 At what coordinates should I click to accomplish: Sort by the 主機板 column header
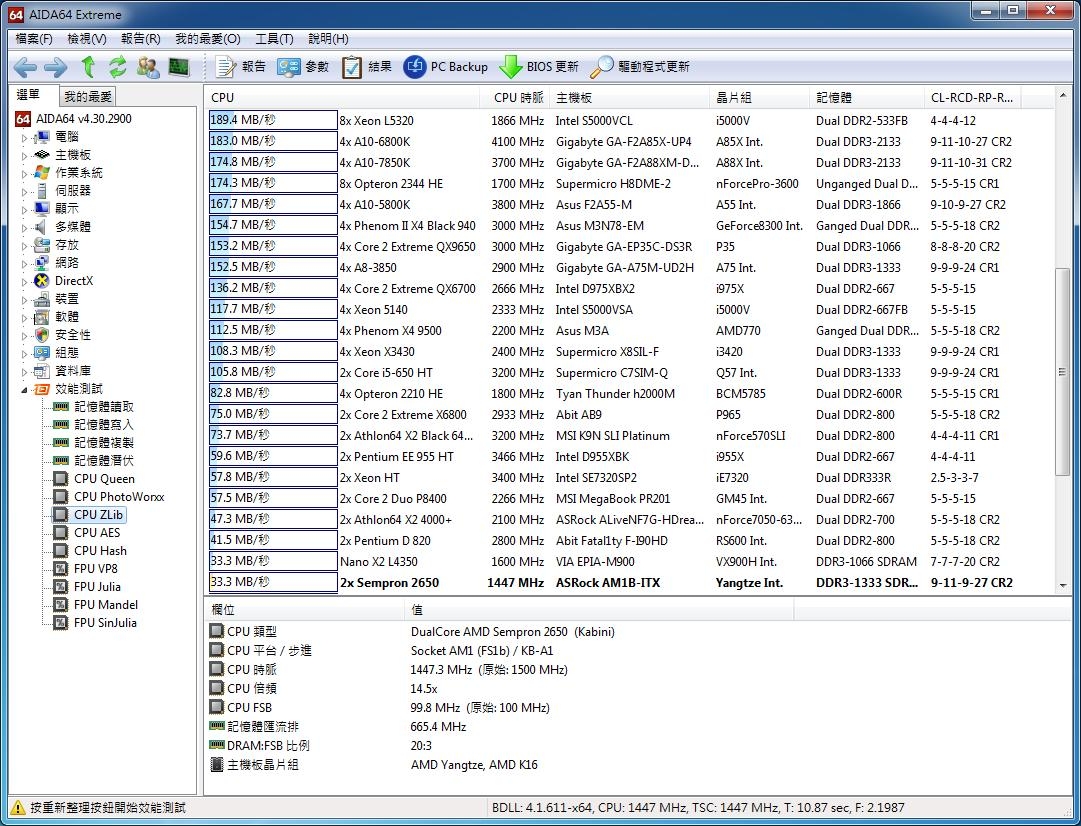pyautogui.click(x=629, y=97)
